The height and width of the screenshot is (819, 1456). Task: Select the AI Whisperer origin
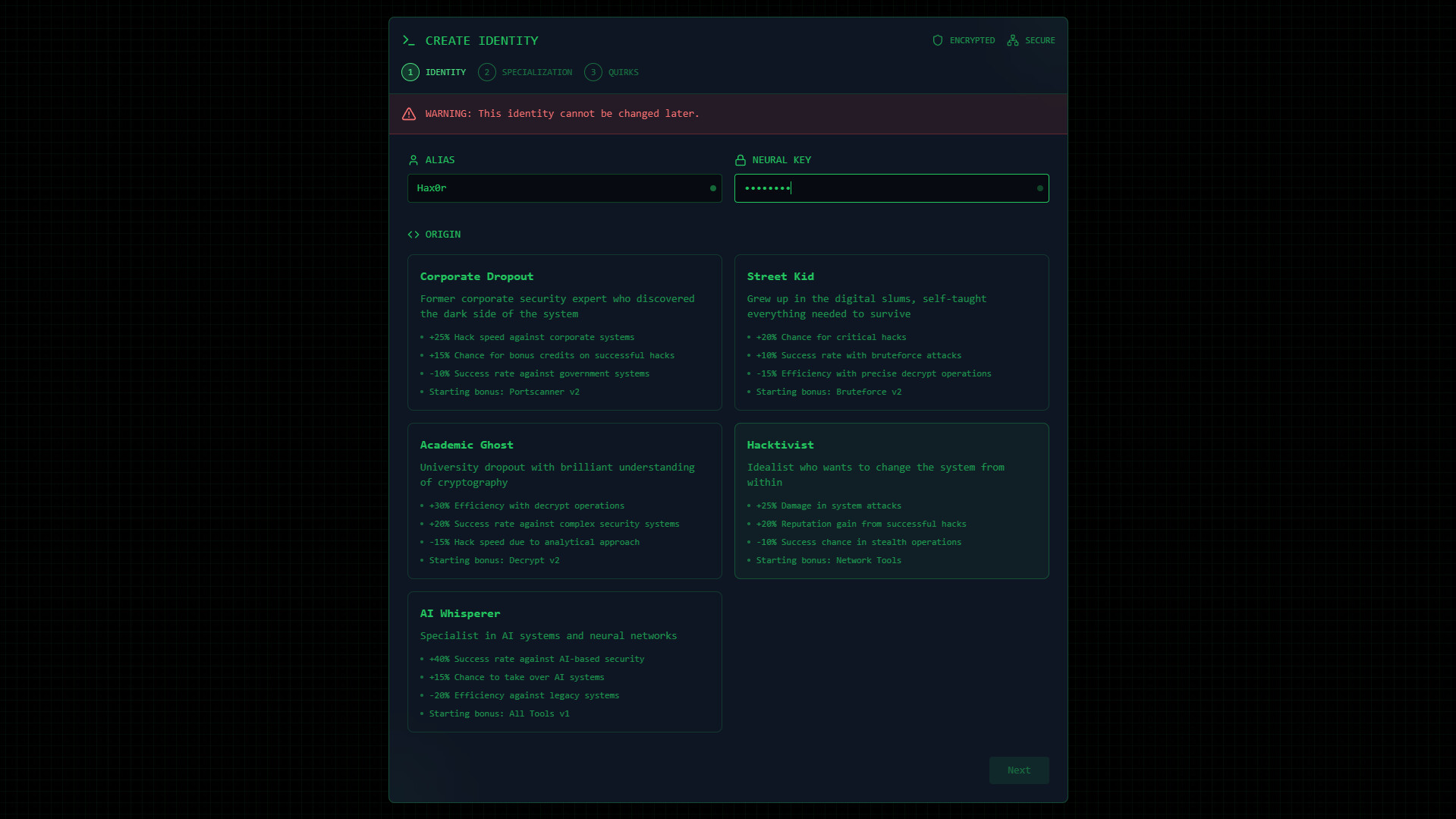pyautogui.click(x=564, y=661)
